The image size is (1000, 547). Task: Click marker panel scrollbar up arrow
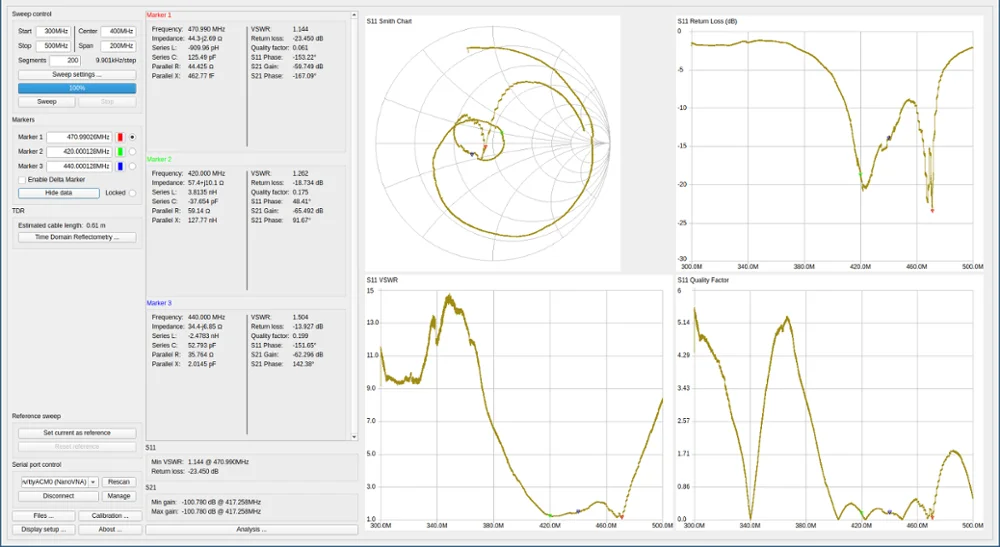(354, 15)
